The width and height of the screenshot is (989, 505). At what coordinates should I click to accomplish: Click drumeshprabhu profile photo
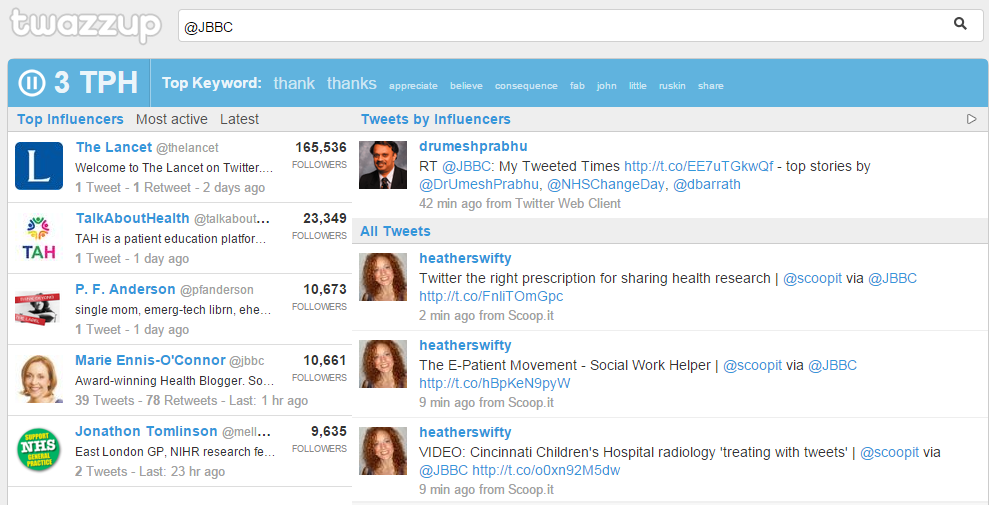coord(383,165)
